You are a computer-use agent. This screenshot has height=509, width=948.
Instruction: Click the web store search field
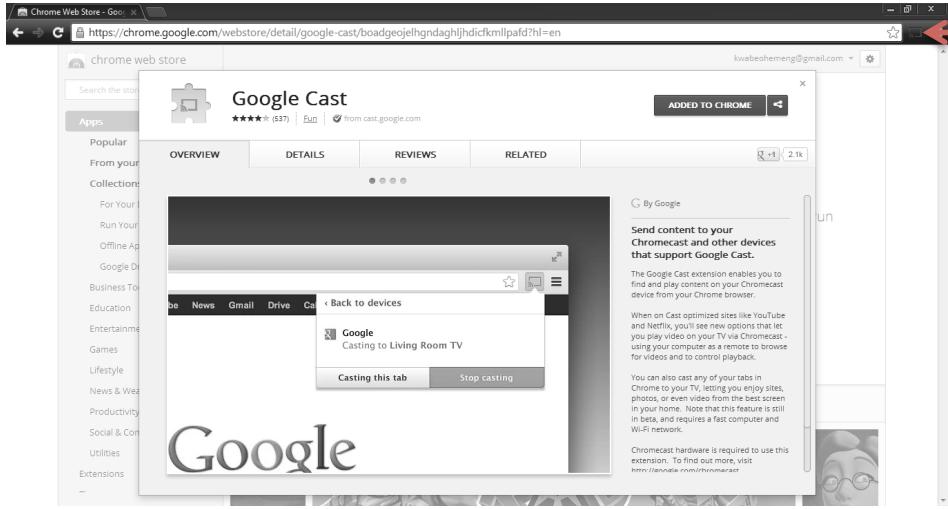(x=102, y=90)
